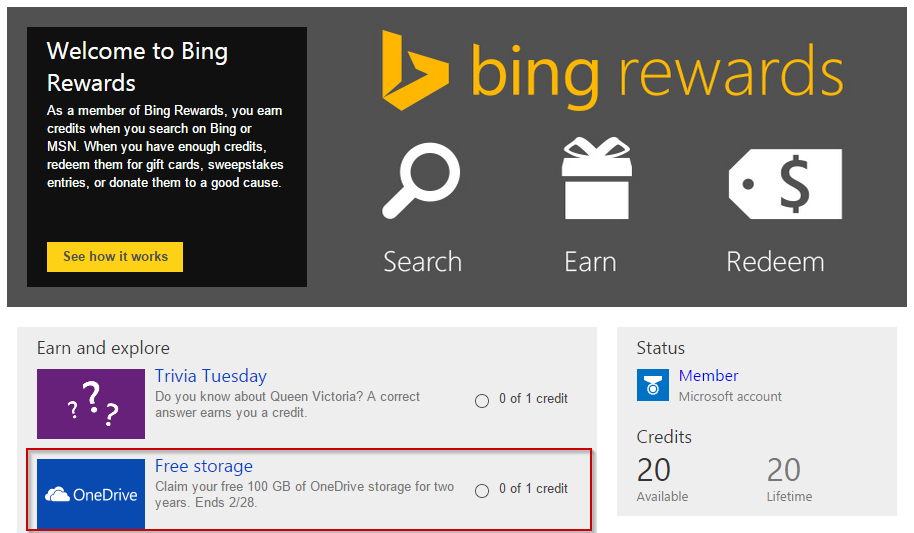Click the Earn and explore heading
Image resolution: width=914 pixels, height=533 pixels.
[x=103, y=348]
